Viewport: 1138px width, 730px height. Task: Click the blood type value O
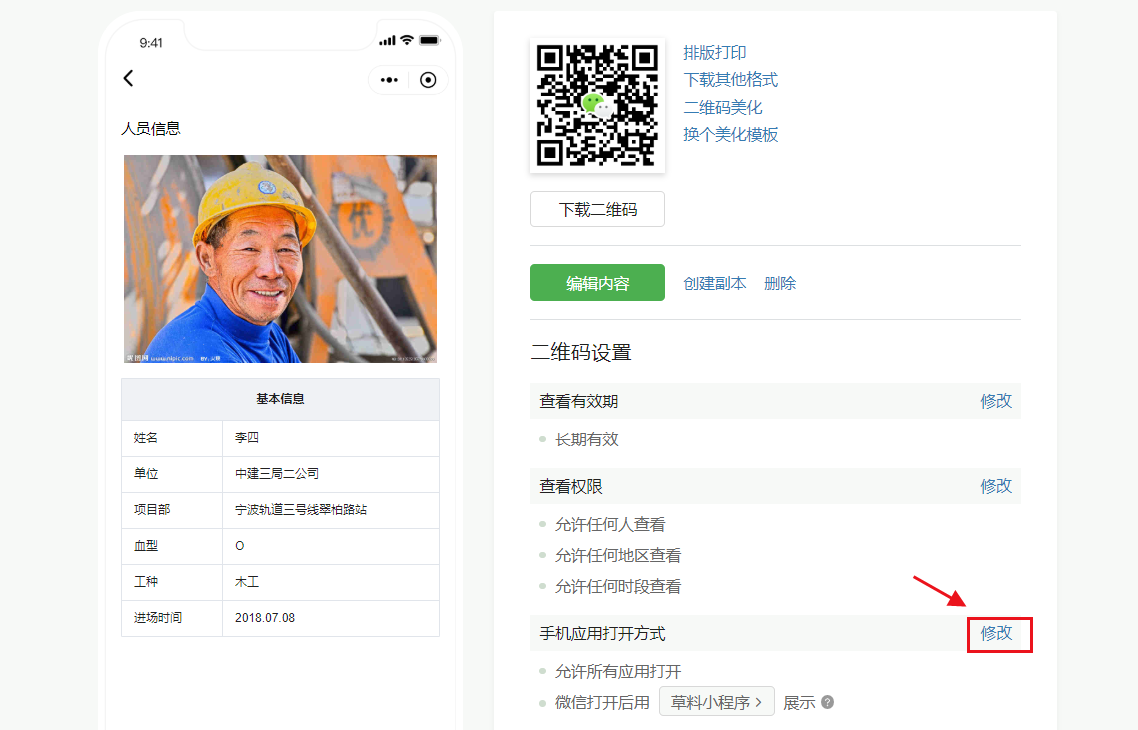tap(240, 546)
